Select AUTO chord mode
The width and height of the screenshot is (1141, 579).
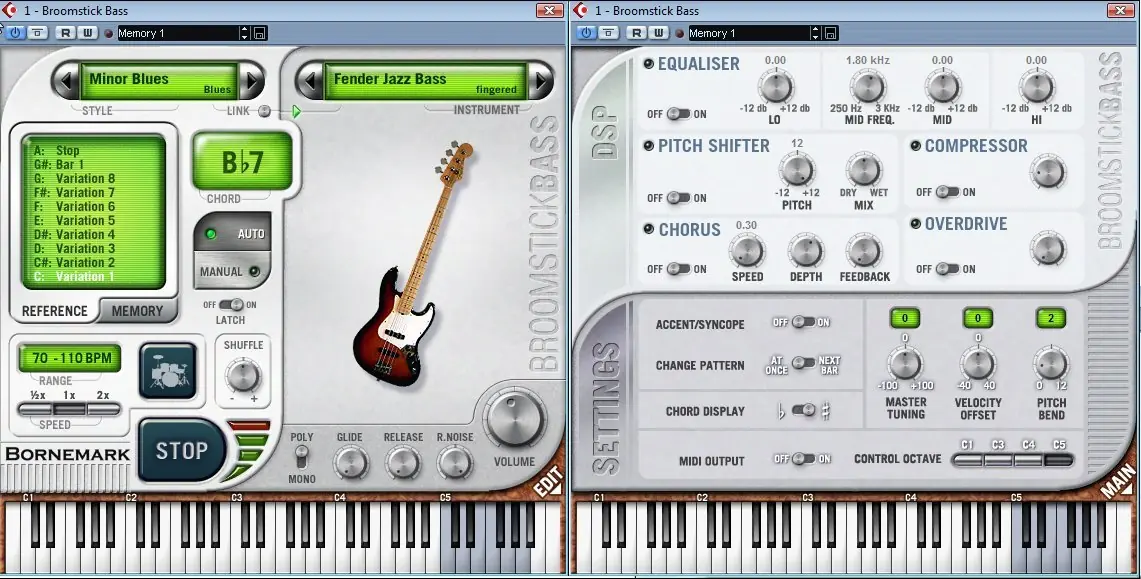(232, 233)
